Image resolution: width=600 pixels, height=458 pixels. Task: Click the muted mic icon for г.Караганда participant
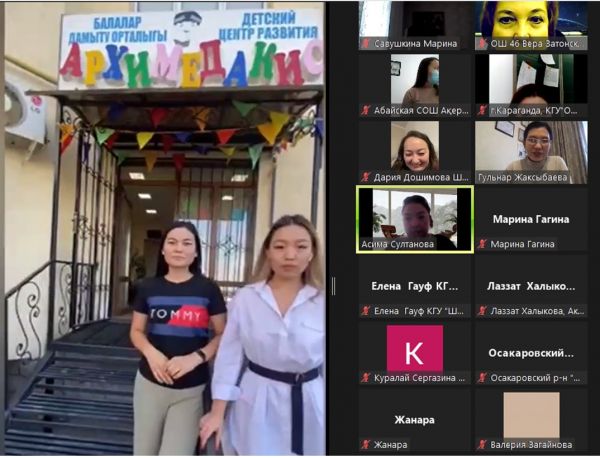(x=482, y=111)
